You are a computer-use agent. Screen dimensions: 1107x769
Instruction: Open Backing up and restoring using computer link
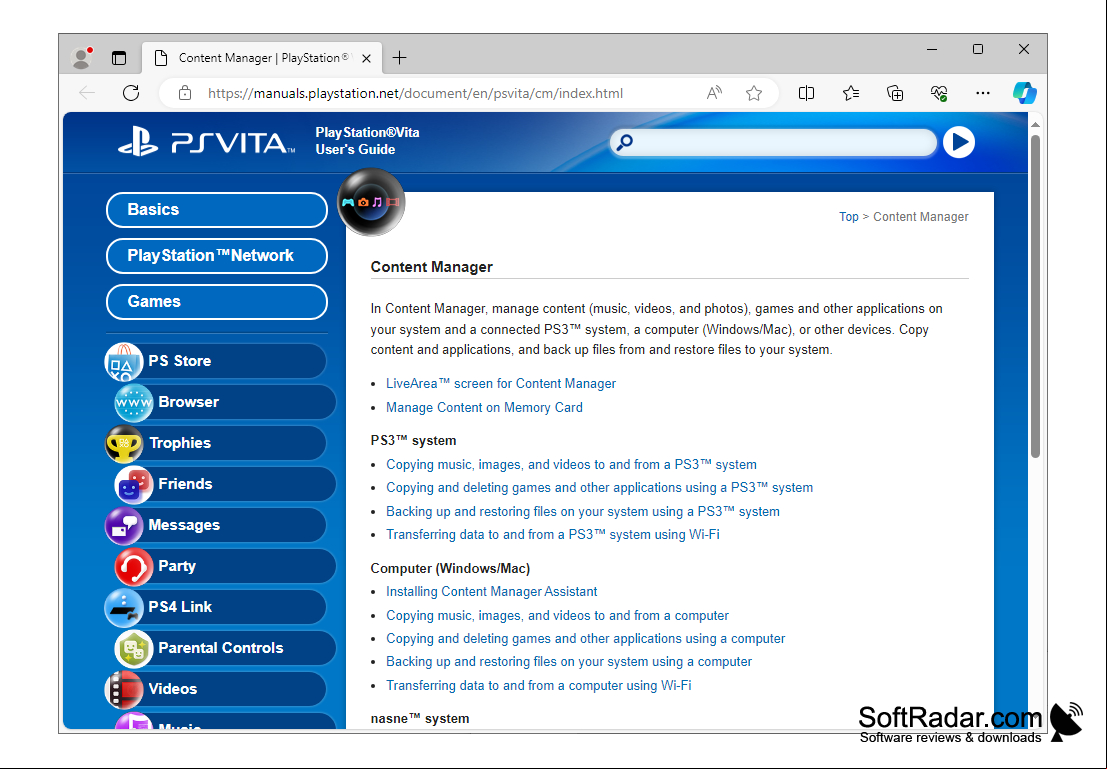click(569, 662)
